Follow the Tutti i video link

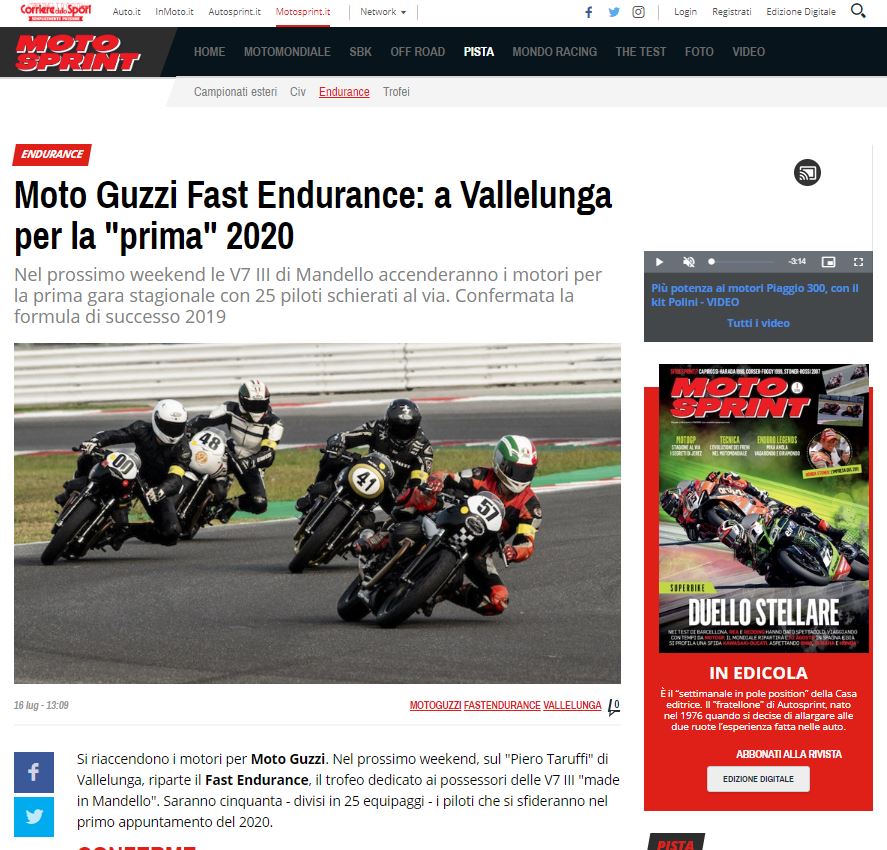tap(758, 323)
